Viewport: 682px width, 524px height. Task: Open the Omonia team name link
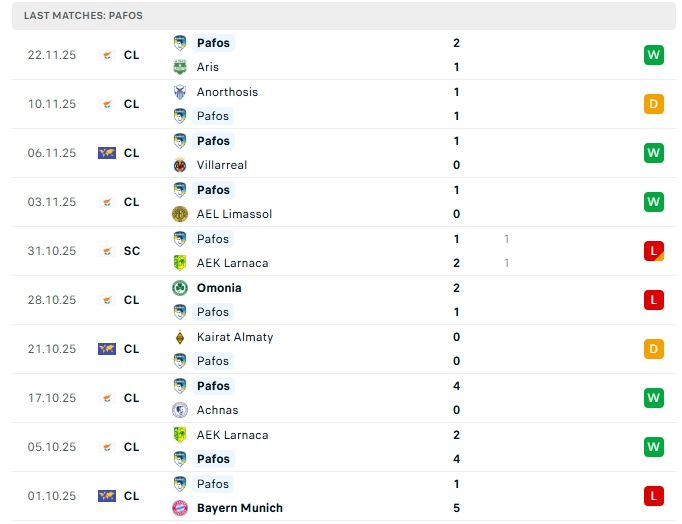(219, 288)
